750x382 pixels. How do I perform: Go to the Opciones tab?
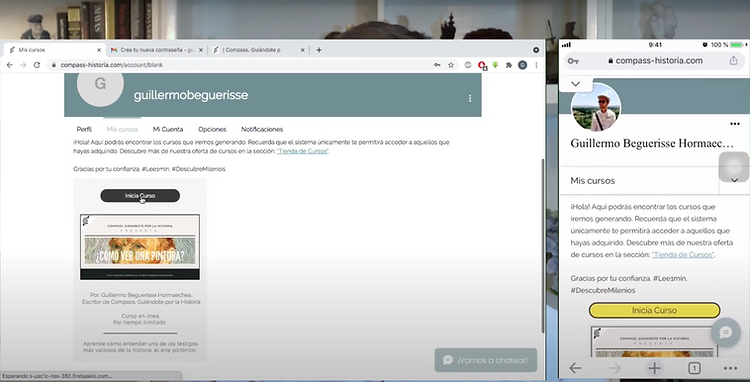[212, 129]
